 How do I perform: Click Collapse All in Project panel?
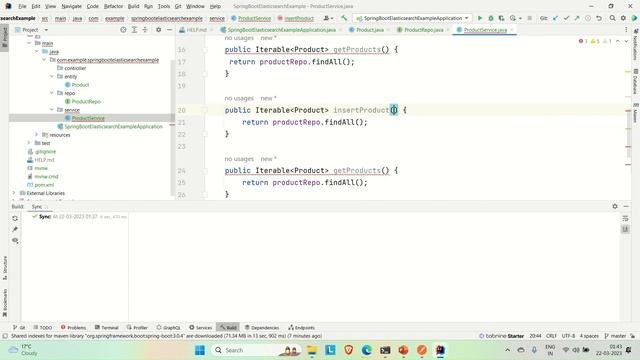tap(145, 30)
